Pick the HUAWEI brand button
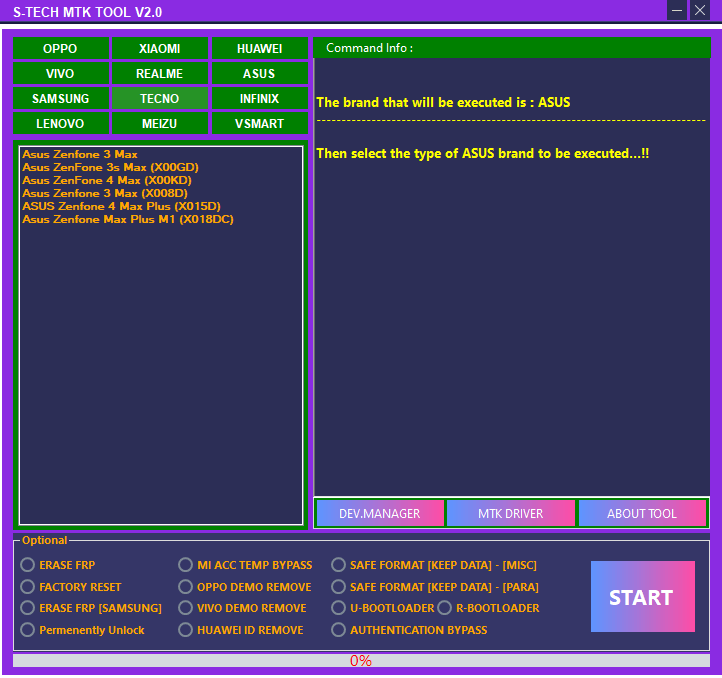The image size is (722, 678). click(x=259, y=48)
